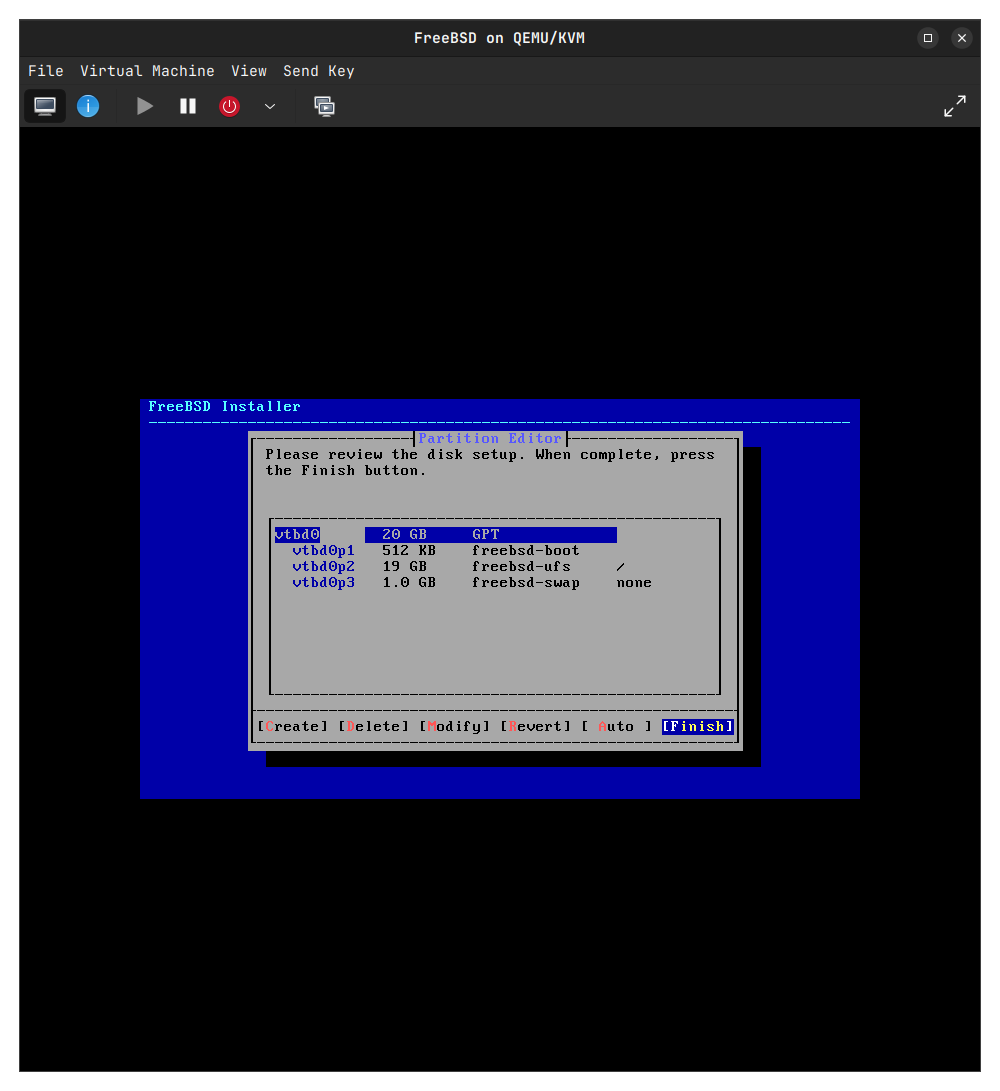The width and height of the screenshot is (1000, 1091).
Task: Click the Modify partition button
Action: point(455,727)
